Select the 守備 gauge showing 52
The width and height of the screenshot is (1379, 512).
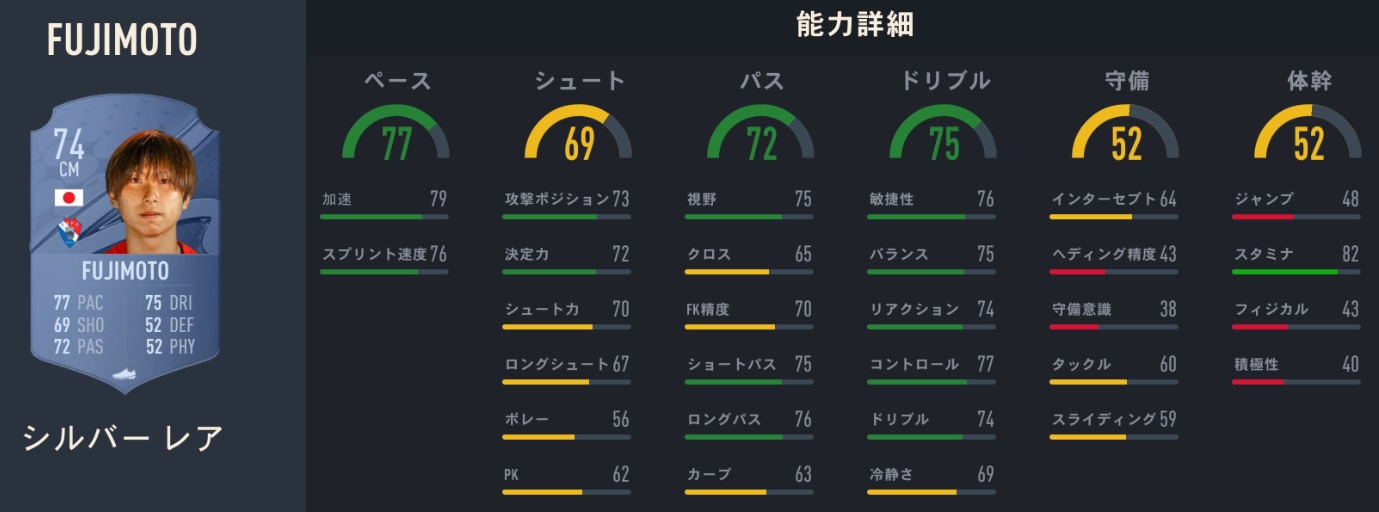click(x=1126, y=135)
